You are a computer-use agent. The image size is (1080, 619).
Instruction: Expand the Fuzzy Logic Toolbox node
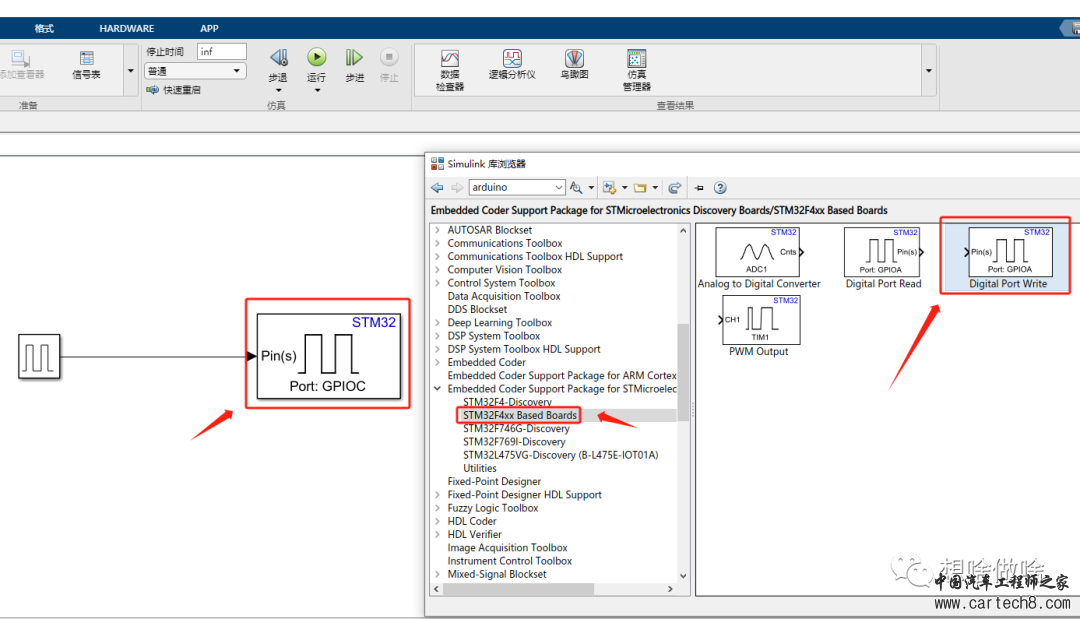pos(437,507)
